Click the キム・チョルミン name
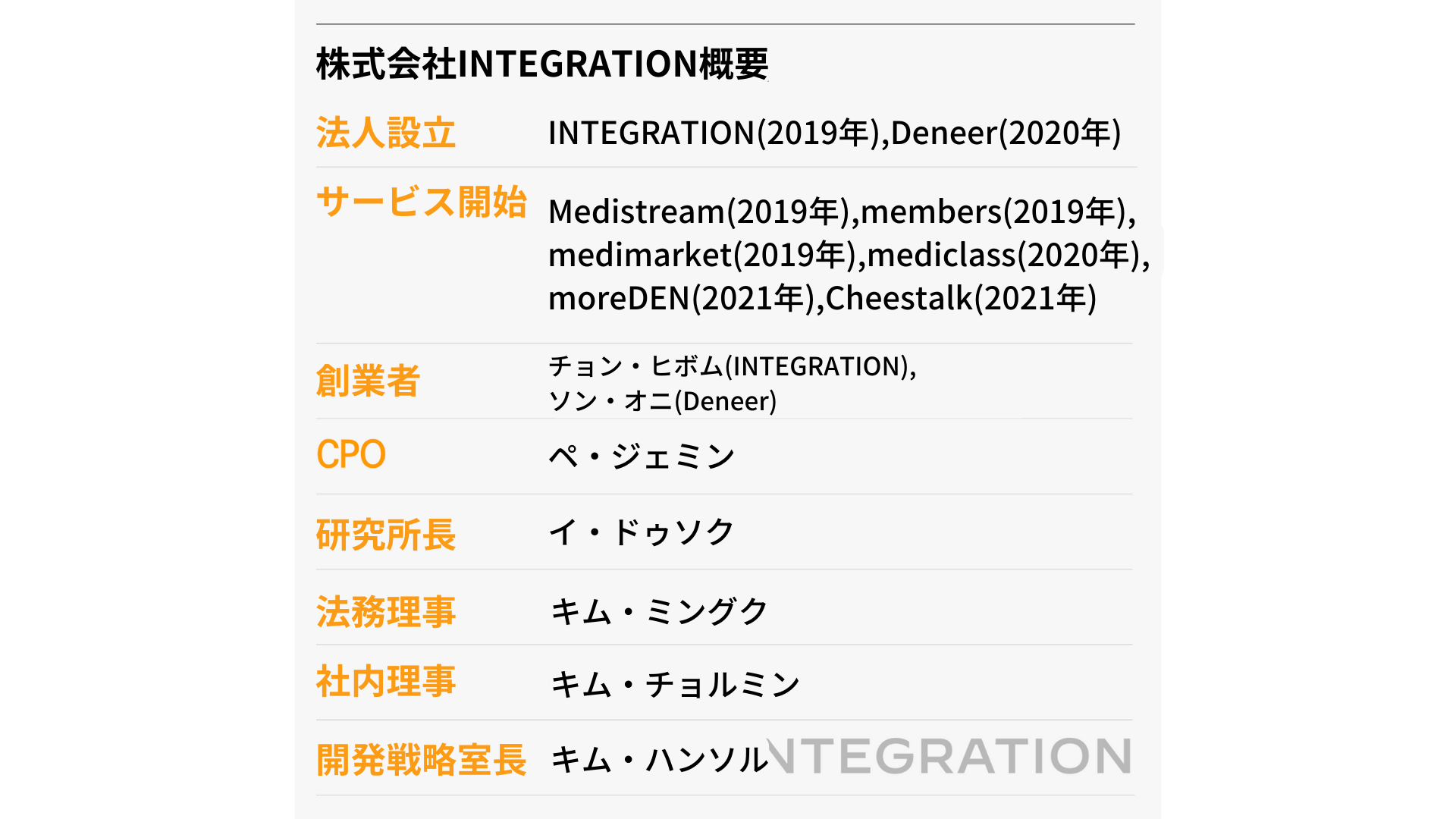 pyautogui.click(x=675, y=685)
